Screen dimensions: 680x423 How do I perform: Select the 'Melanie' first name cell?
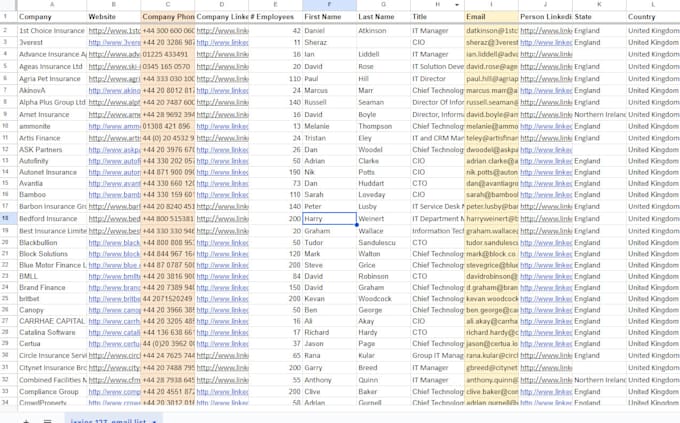(330, 126)
